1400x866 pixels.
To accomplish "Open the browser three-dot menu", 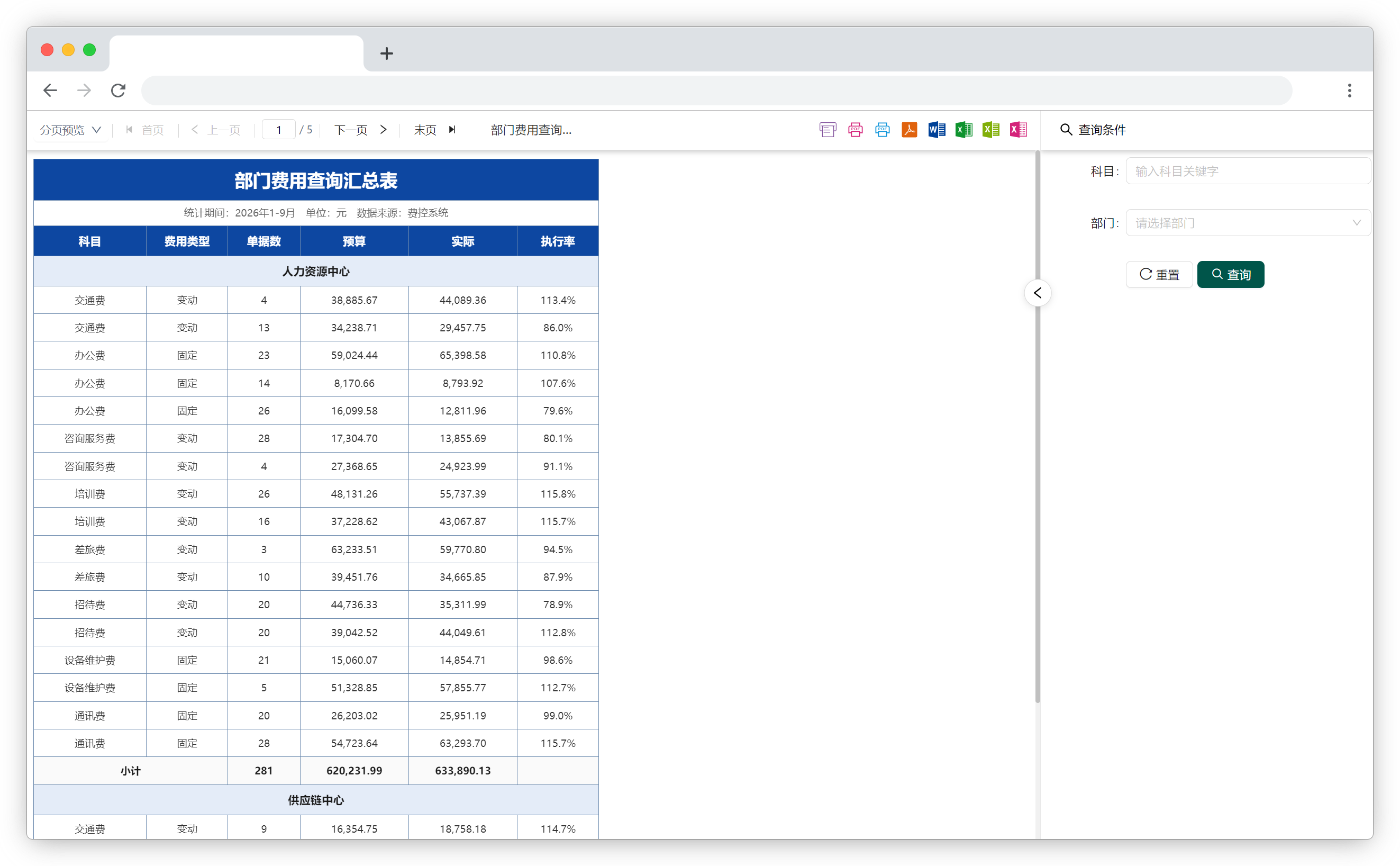I will [x=1349, y=91].
